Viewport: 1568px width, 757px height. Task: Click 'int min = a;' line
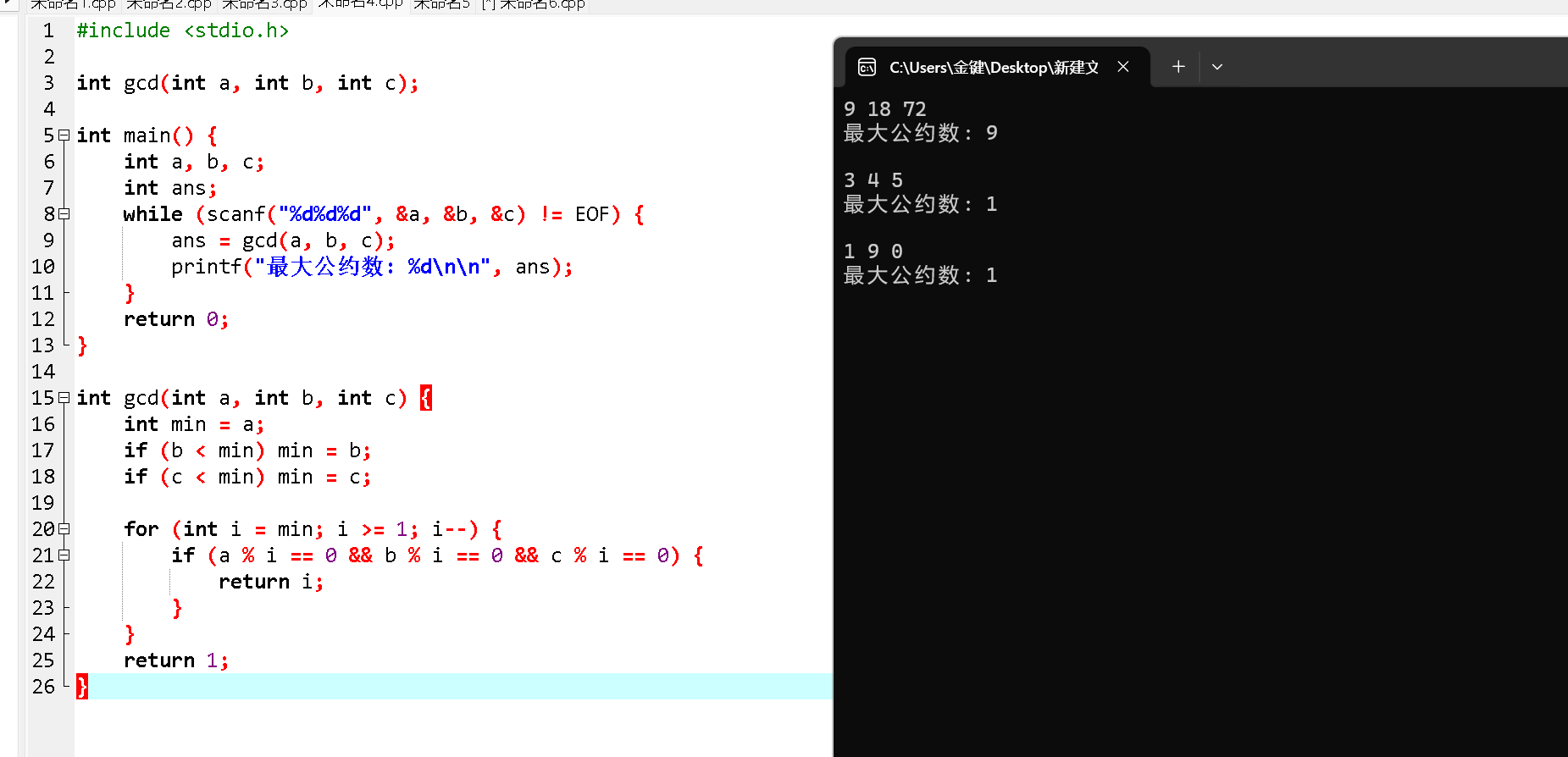pos(194,424)
